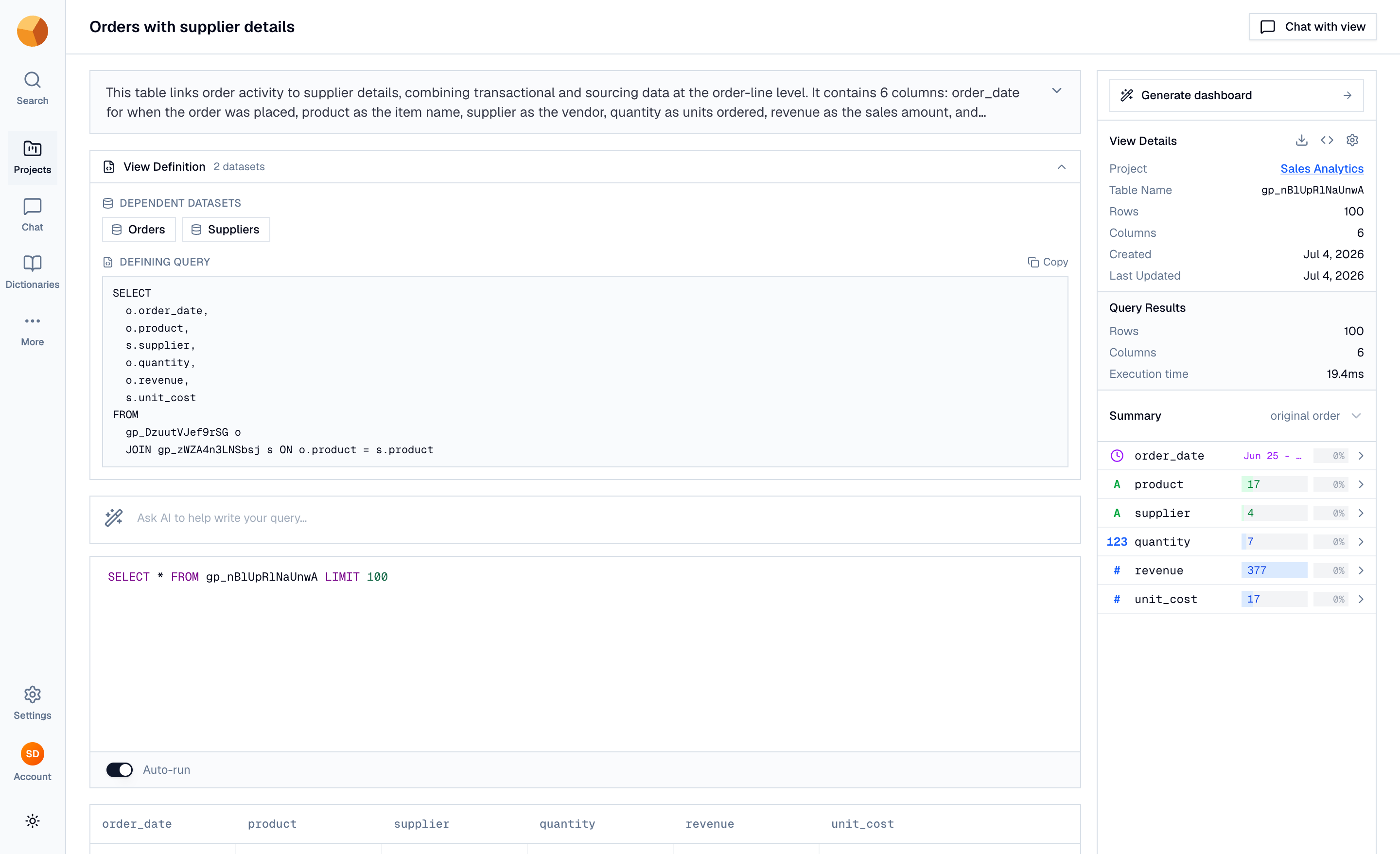Viewport: 1400px width, 854px height.
Task: Click the quantity column header in results
Action: 567,824
